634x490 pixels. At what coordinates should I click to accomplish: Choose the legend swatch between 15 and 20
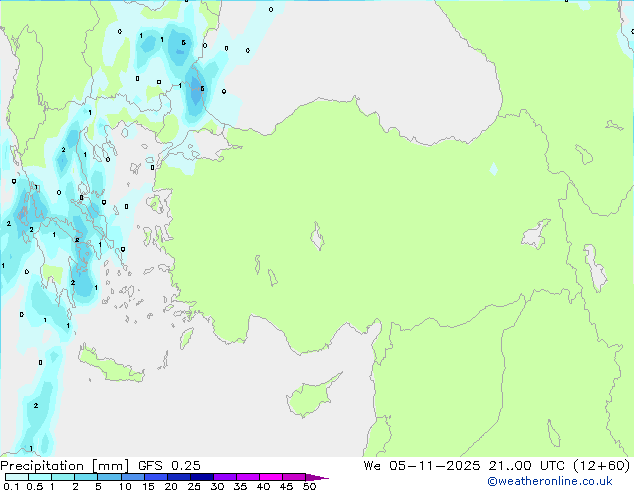pyautogui.click(x=155, y=477)
